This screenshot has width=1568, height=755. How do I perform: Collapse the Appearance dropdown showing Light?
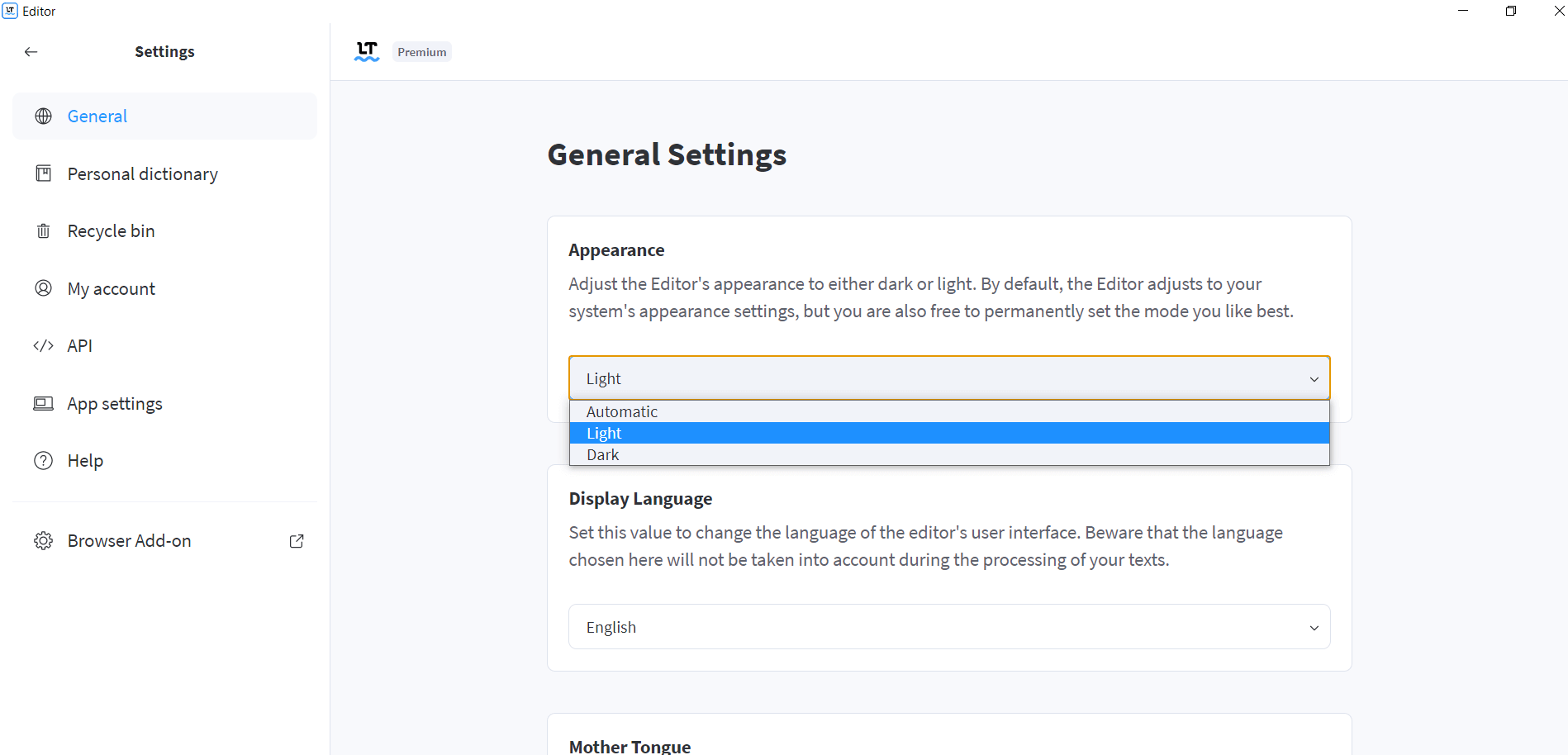pos(949,378)
